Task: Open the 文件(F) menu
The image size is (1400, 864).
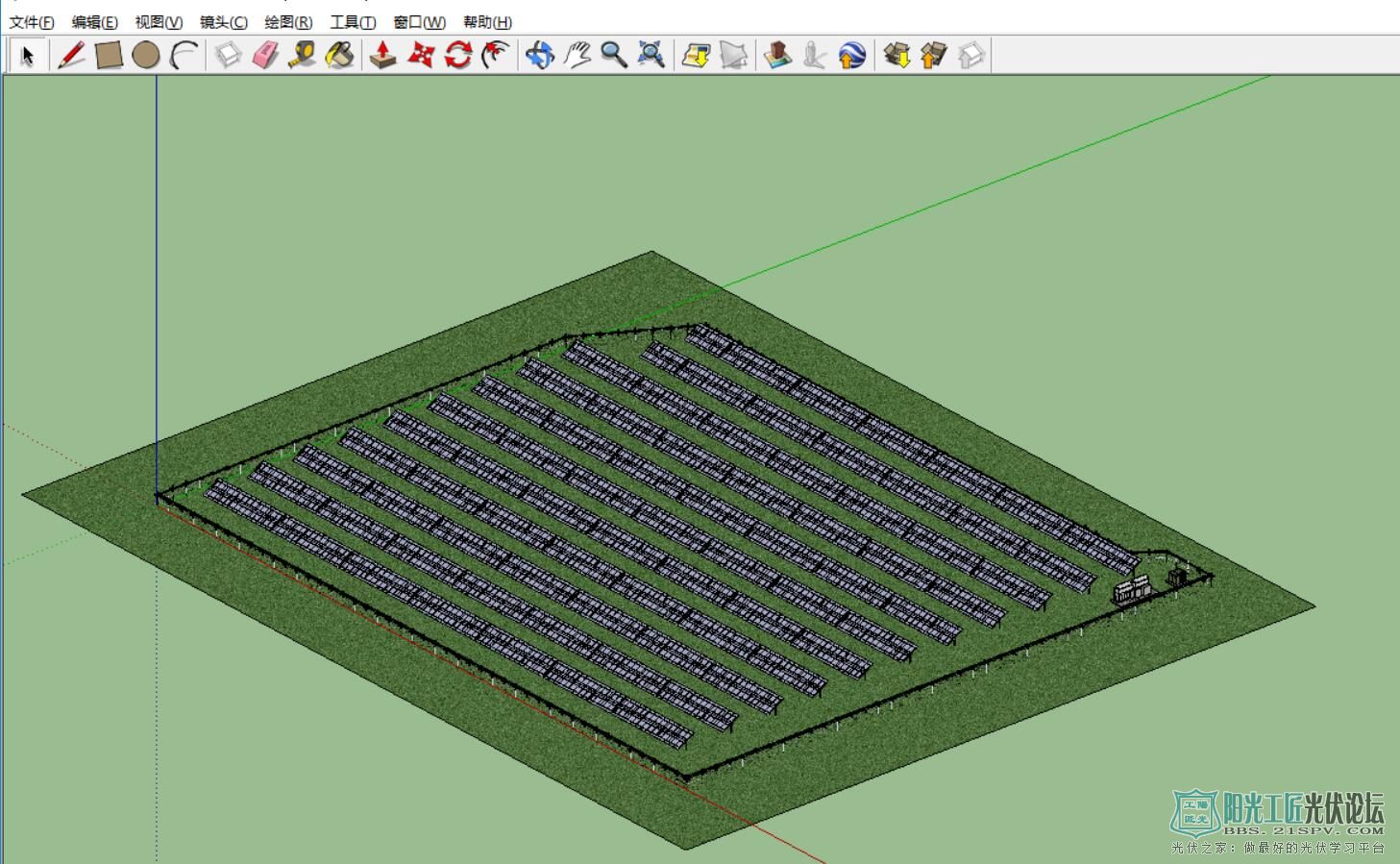Action: pos(32,22)
